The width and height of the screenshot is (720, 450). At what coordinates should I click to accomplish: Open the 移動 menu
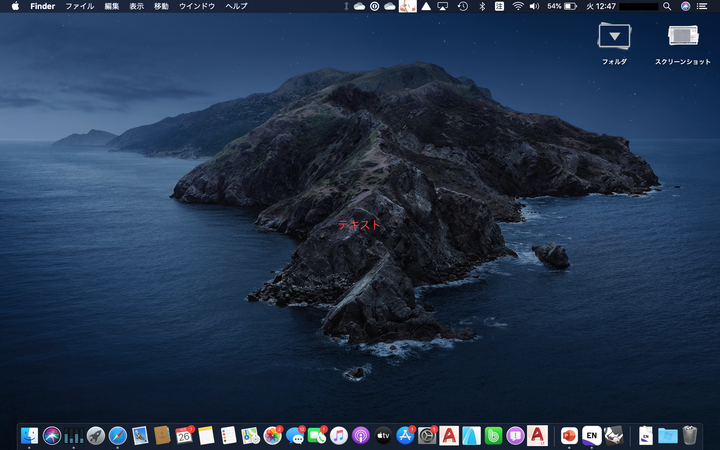161,6
